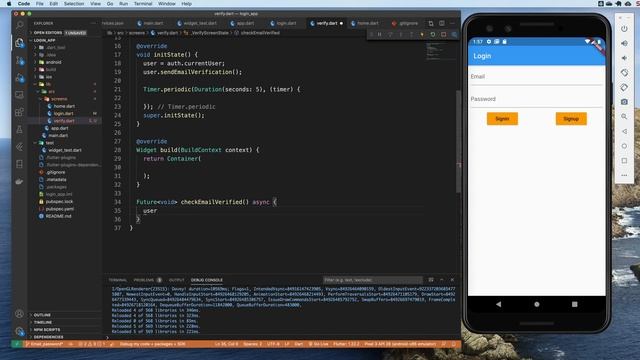Open the Selection menu in menu bar
Viewport: 640px width, 360px height.
(74, 4)
